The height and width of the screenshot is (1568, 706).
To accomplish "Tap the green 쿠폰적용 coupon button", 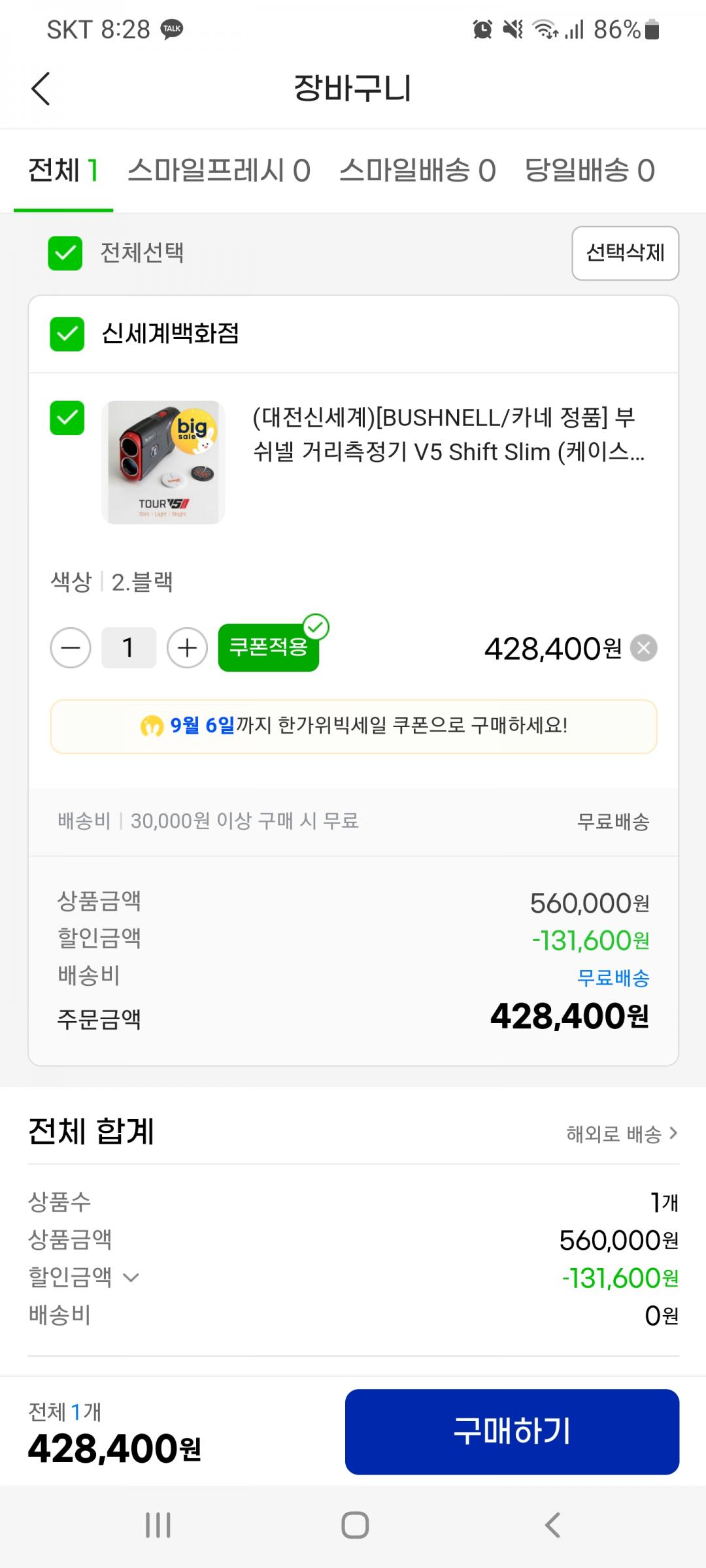I will pos(269,647).
